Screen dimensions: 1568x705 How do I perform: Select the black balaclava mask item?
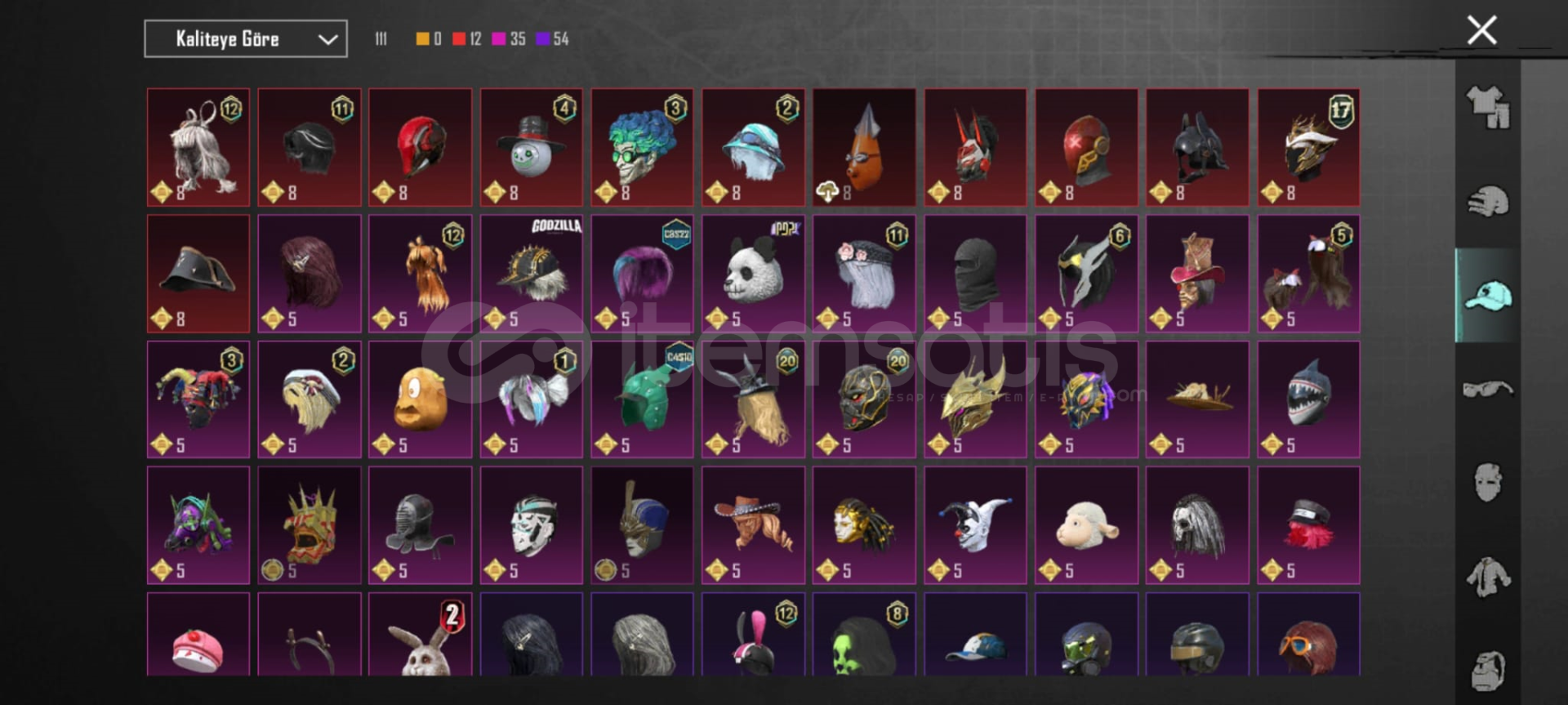[975, 274]
